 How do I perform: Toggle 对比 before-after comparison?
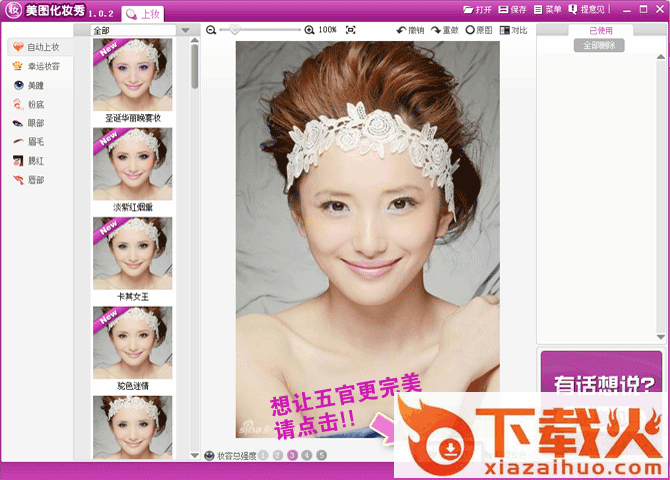pos(513,31)
